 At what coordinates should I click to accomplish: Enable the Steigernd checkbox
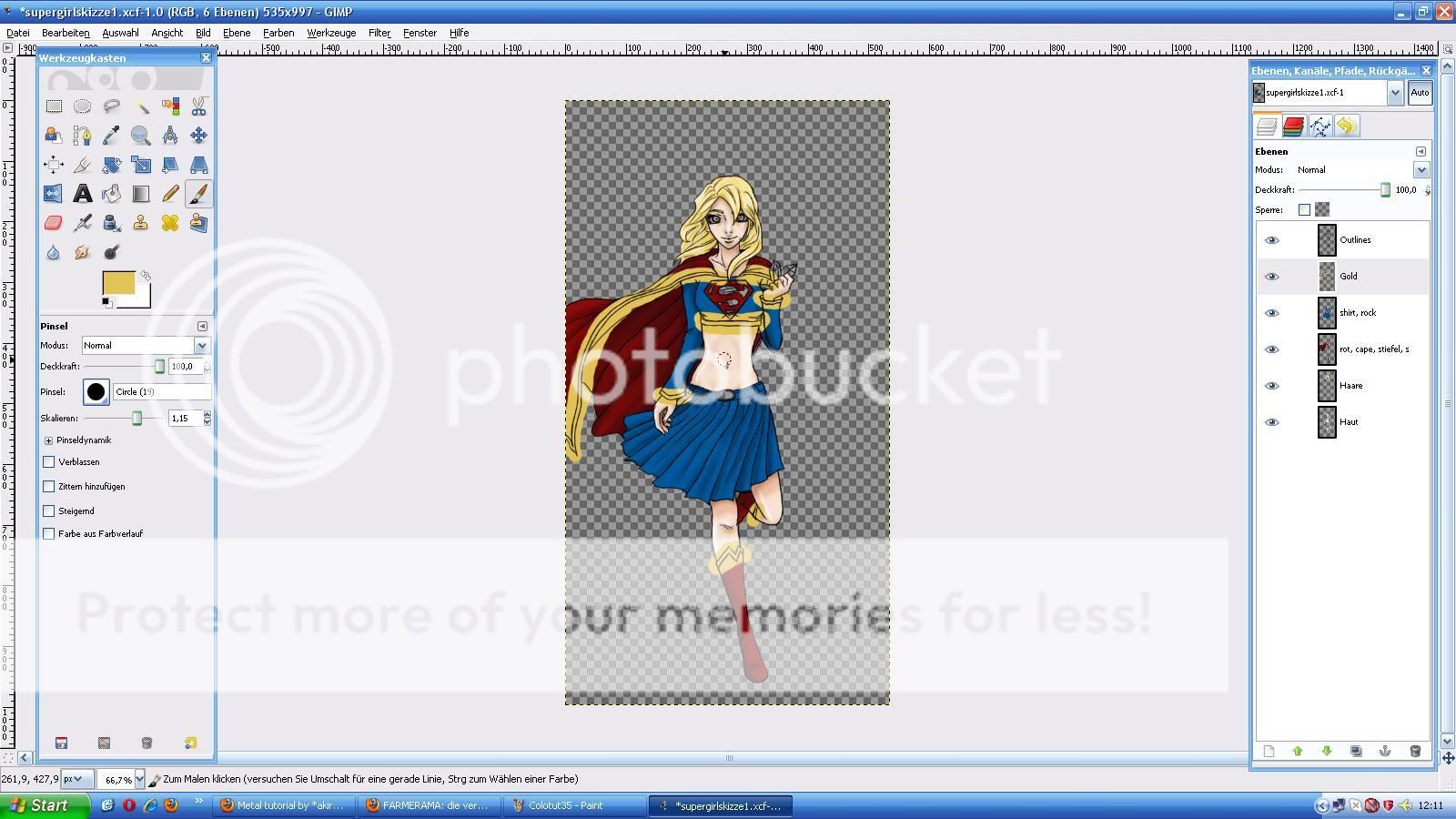tap(49, 511)
